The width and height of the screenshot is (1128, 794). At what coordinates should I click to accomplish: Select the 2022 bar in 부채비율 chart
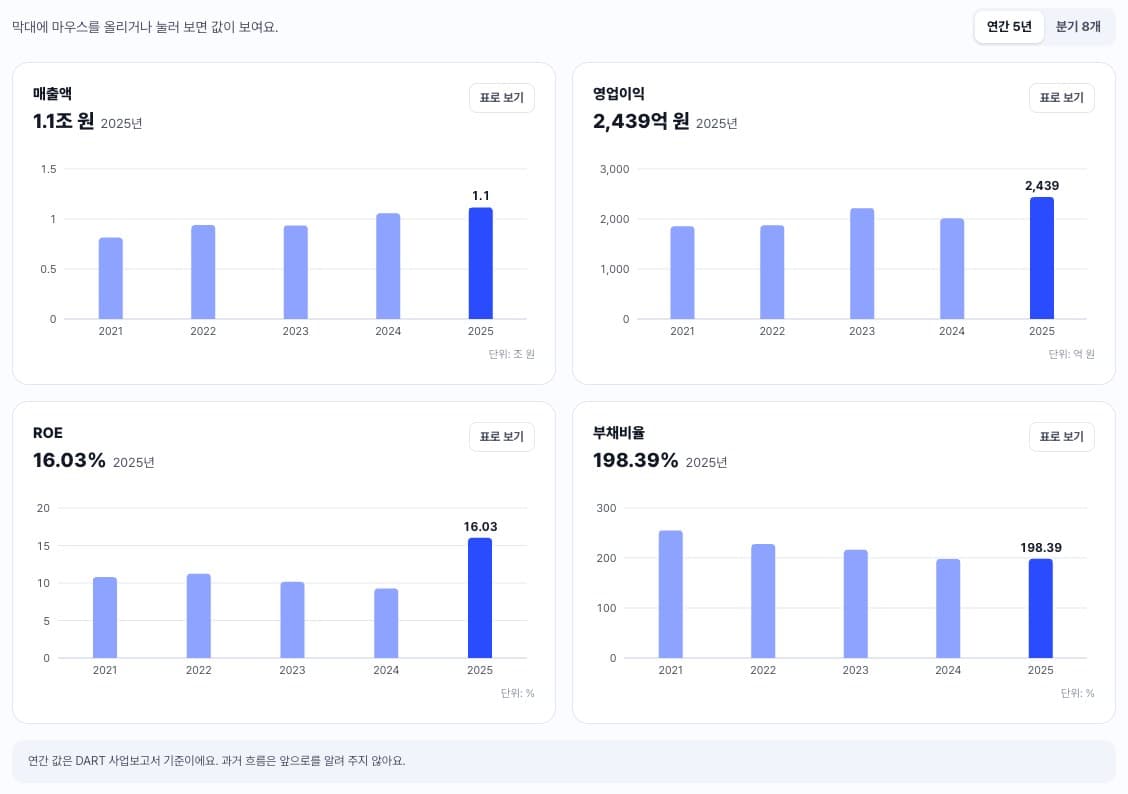click(763, 601)
